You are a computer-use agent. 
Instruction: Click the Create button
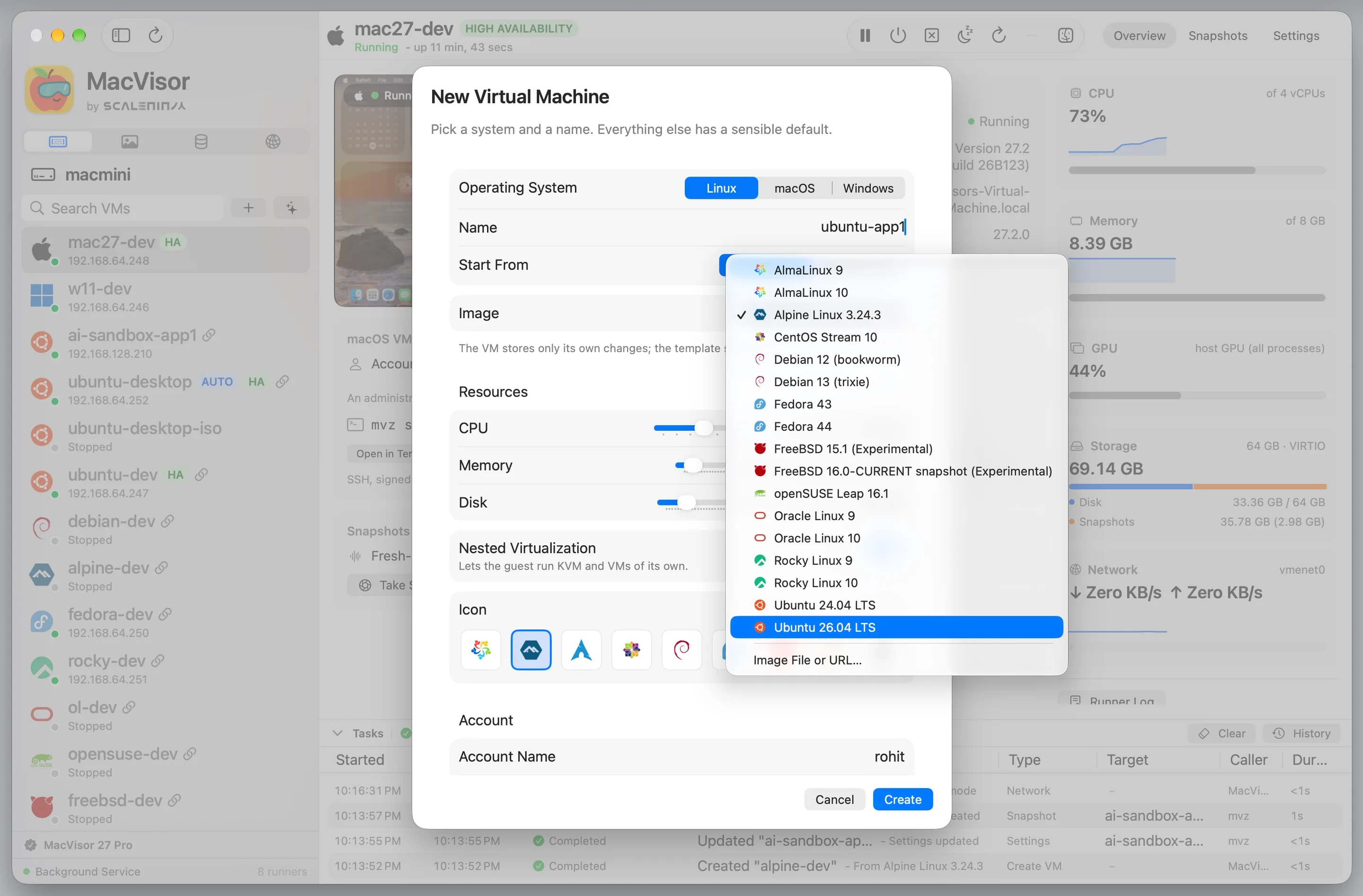903,799
